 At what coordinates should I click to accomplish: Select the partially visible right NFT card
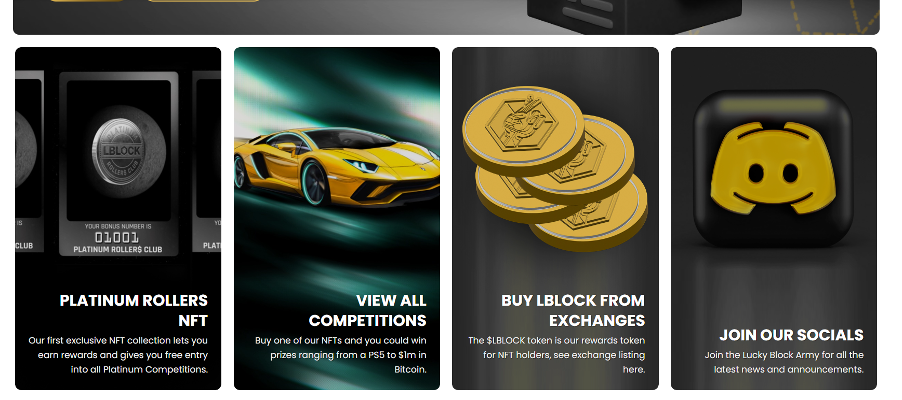click(207, 161)
